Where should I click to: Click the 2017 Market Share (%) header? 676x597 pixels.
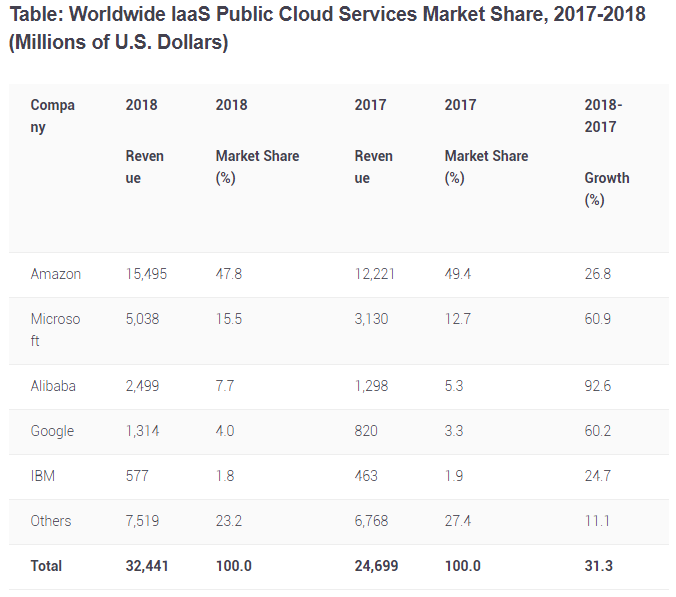pos(486,141)
